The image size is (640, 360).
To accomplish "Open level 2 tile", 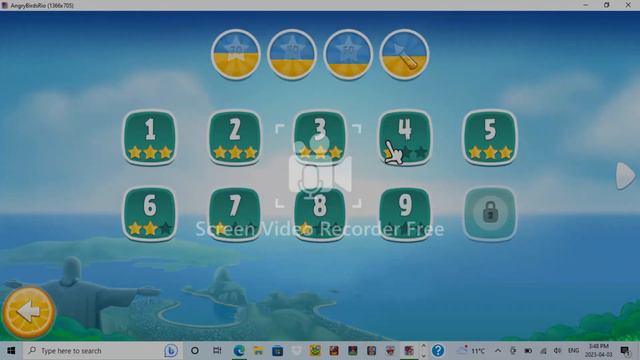I will point(235,138).
